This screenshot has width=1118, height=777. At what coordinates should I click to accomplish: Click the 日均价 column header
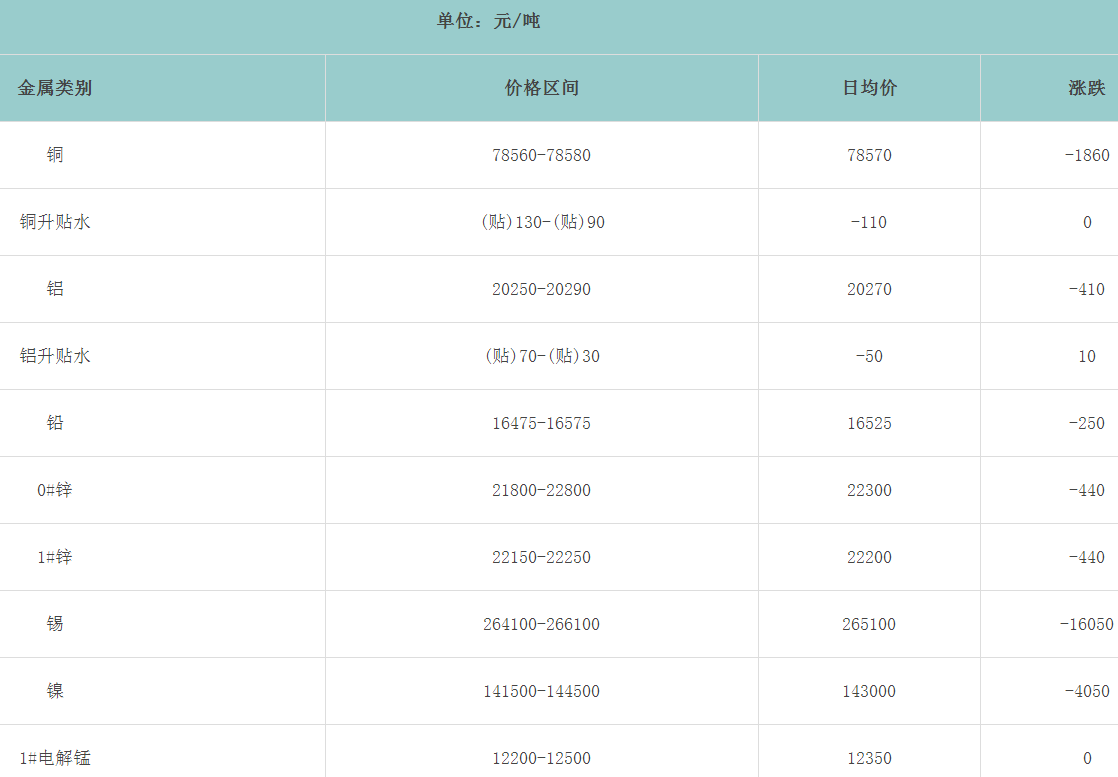tap(869, 88)
